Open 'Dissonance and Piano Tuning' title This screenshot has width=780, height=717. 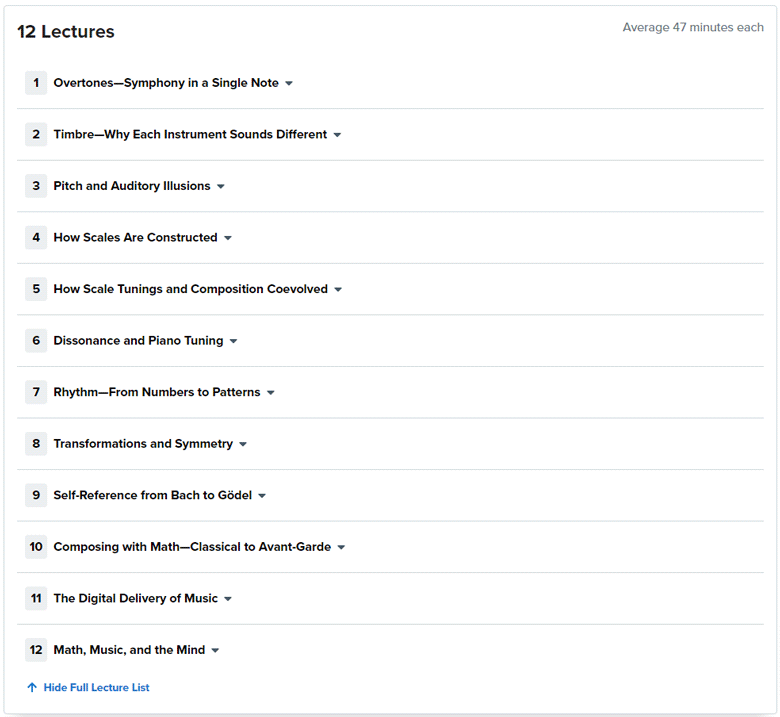(138, 340)
